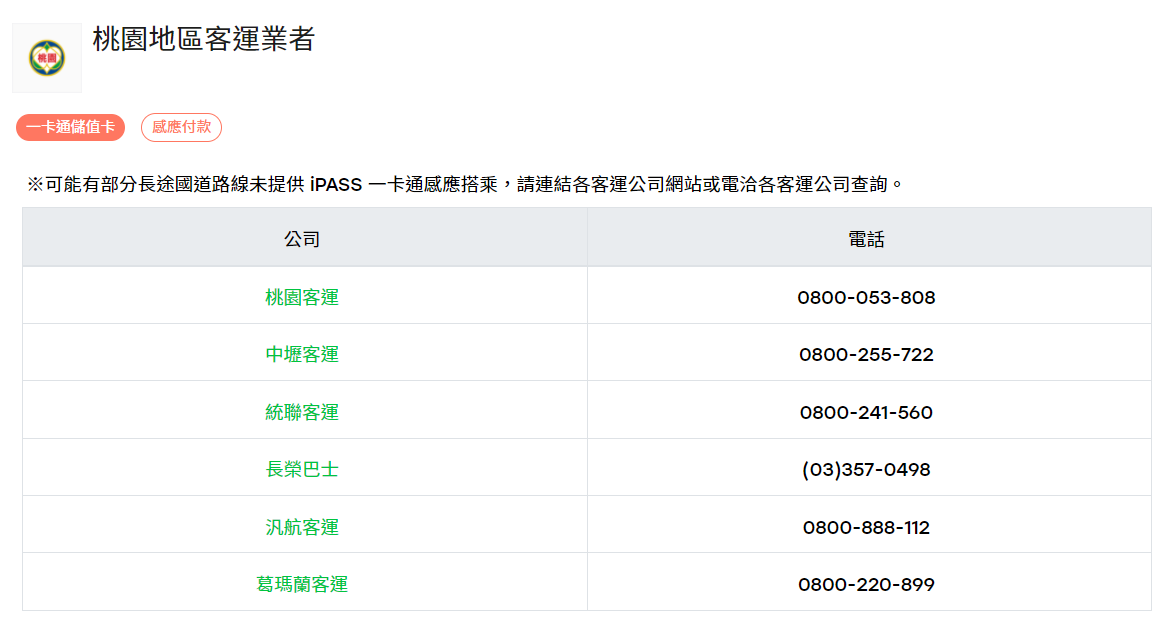Click phone number 0800-053-808
This screenshot has height=635, width=1175.
(866, 298)
